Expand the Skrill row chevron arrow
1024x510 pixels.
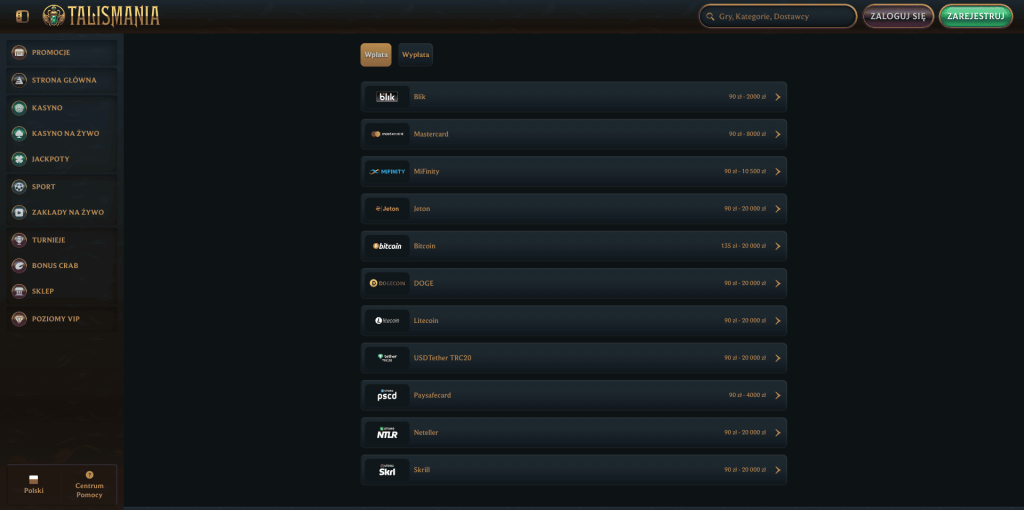coord(778,470)
